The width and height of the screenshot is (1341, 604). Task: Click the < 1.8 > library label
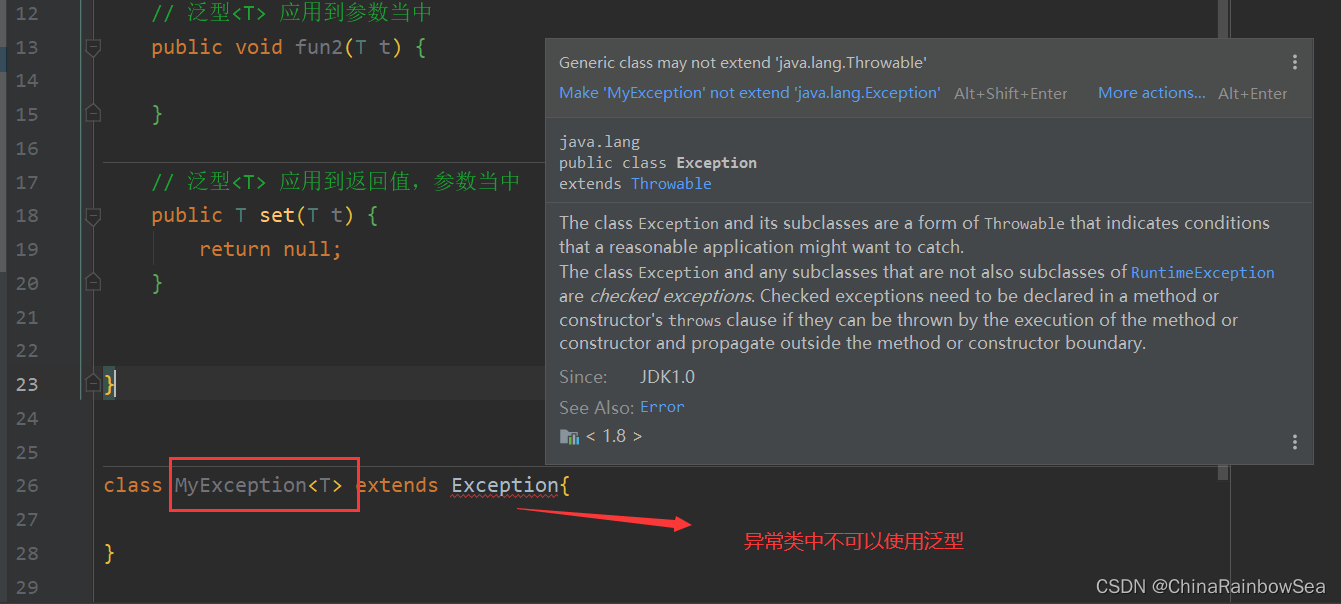pos(614,436)
